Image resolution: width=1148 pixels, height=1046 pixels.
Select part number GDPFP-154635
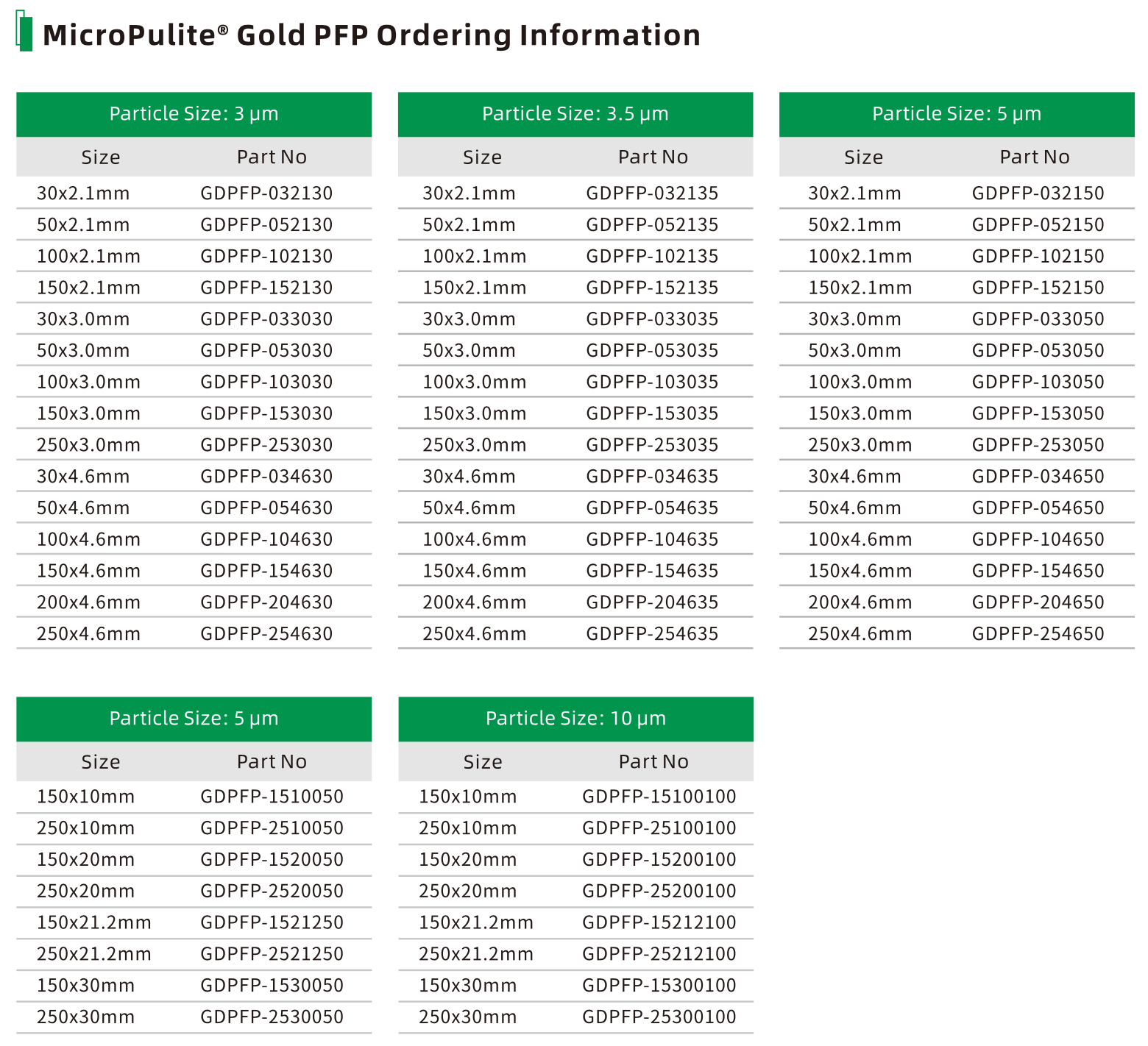(x=652, y=572)
